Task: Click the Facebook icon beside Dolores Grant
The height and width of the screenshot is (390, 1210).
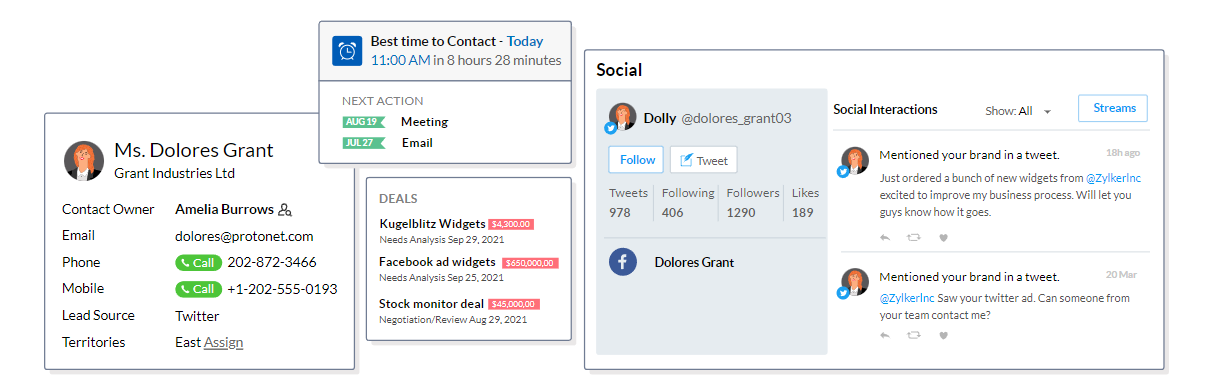Action: tap(623, 262)
